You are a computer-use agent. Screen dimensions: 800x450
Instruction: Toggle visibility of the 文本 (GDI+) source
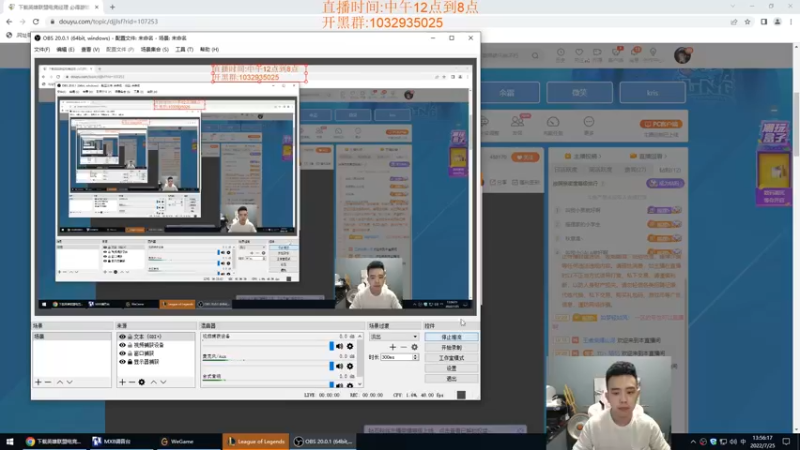pyautogui.click(x=122, y=337)
